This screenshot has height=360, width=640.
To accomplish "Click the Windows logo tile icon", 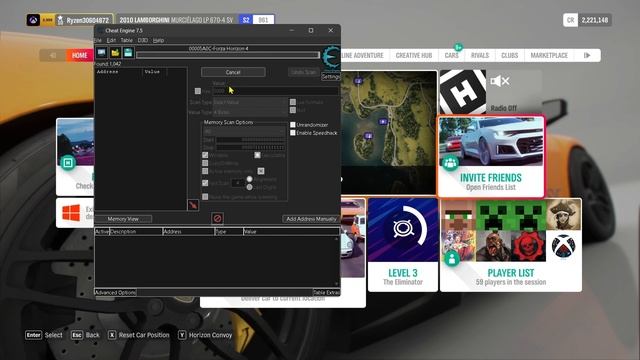I will point(71,213).
